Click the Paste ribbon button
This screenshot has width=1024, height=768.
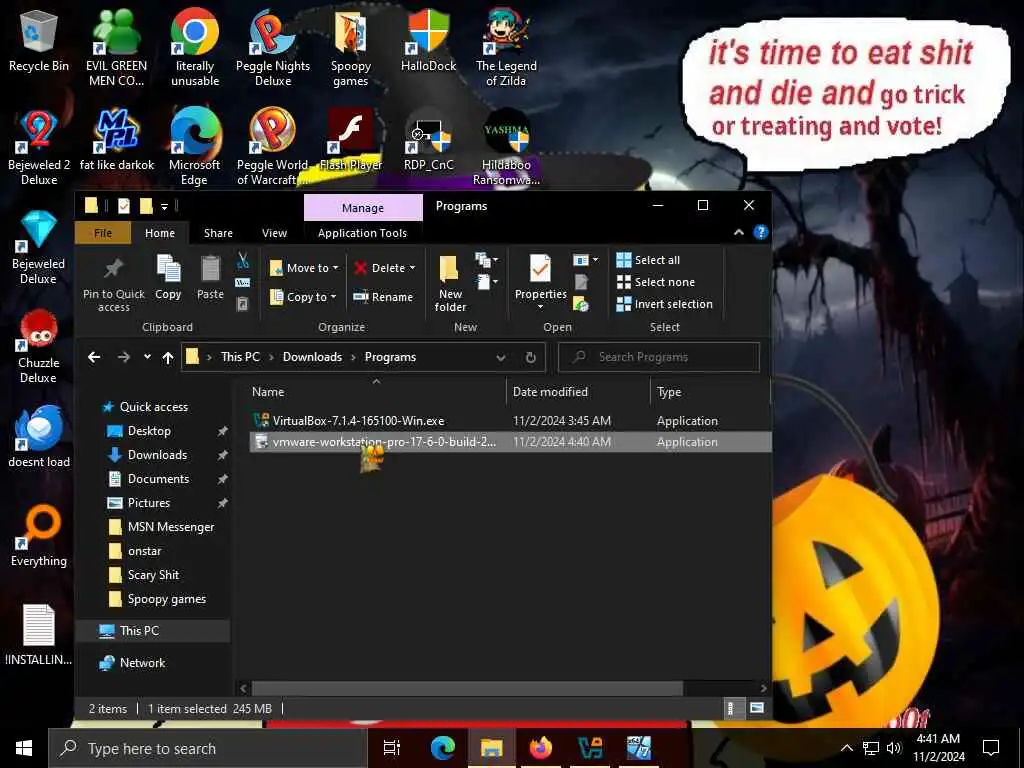point(210,278)
